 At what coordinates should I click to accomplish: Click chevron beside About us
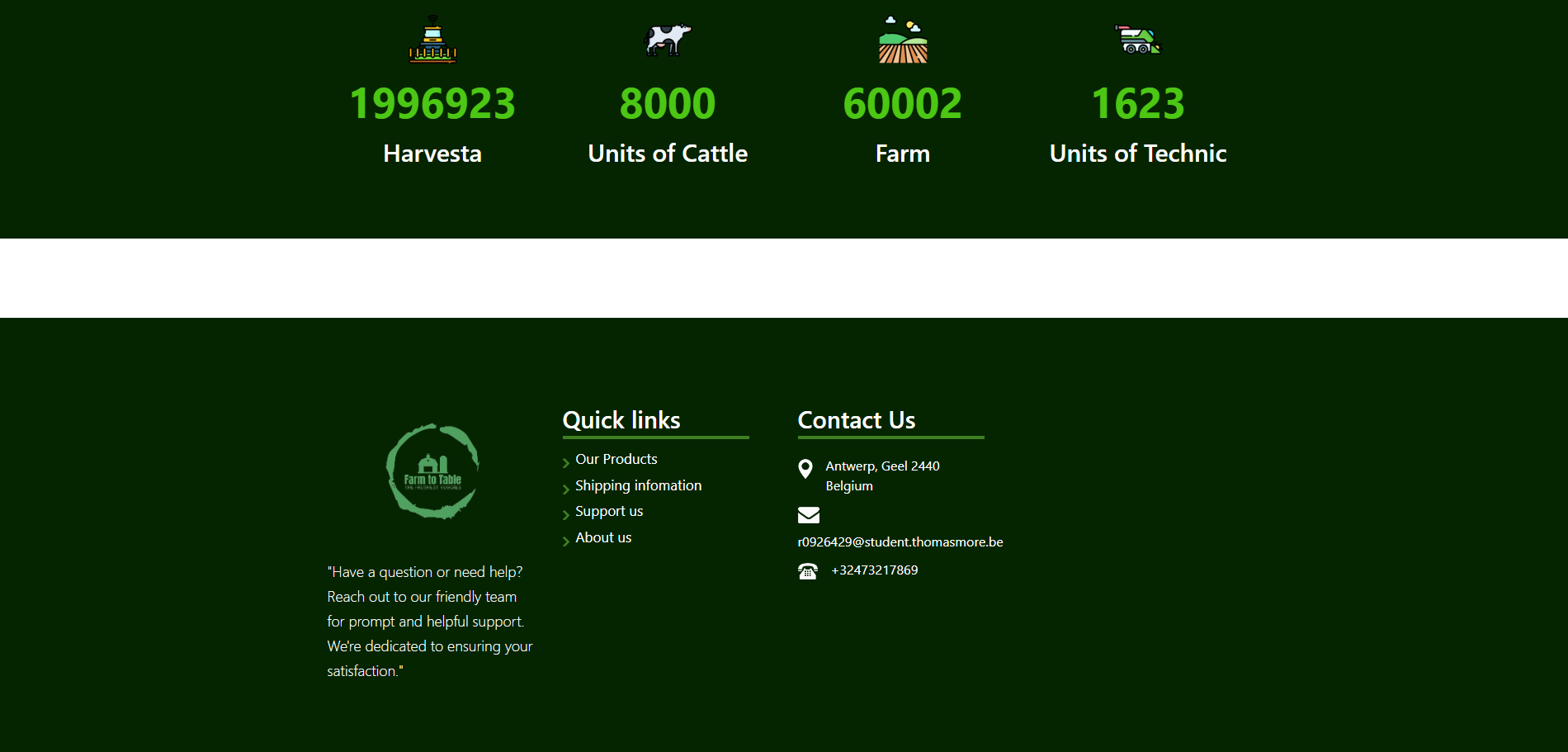[566, 542]
